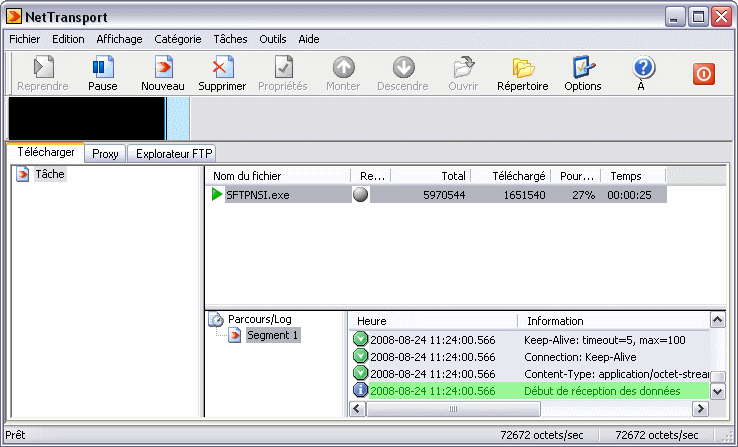
Task: Sort by Nom du fichier column header
Action: pyautogui.click(x=278, y=176)
